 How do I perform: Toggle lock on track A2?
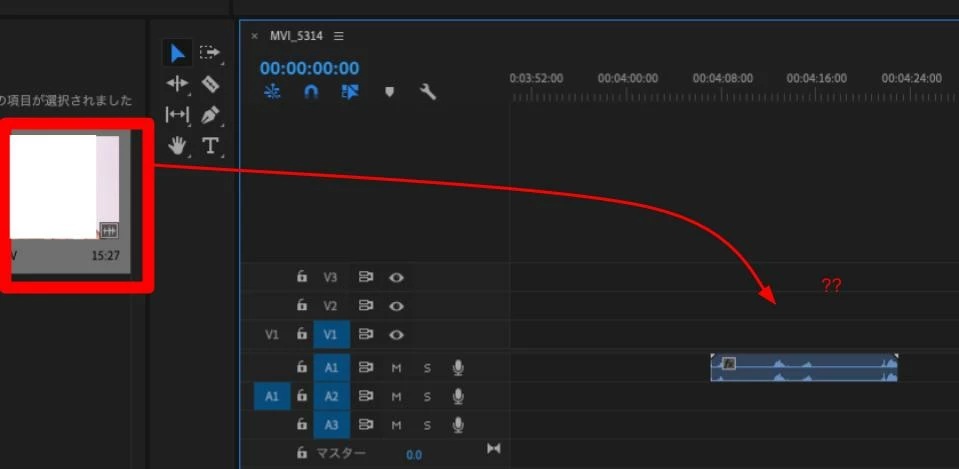(x=302, y=396)
